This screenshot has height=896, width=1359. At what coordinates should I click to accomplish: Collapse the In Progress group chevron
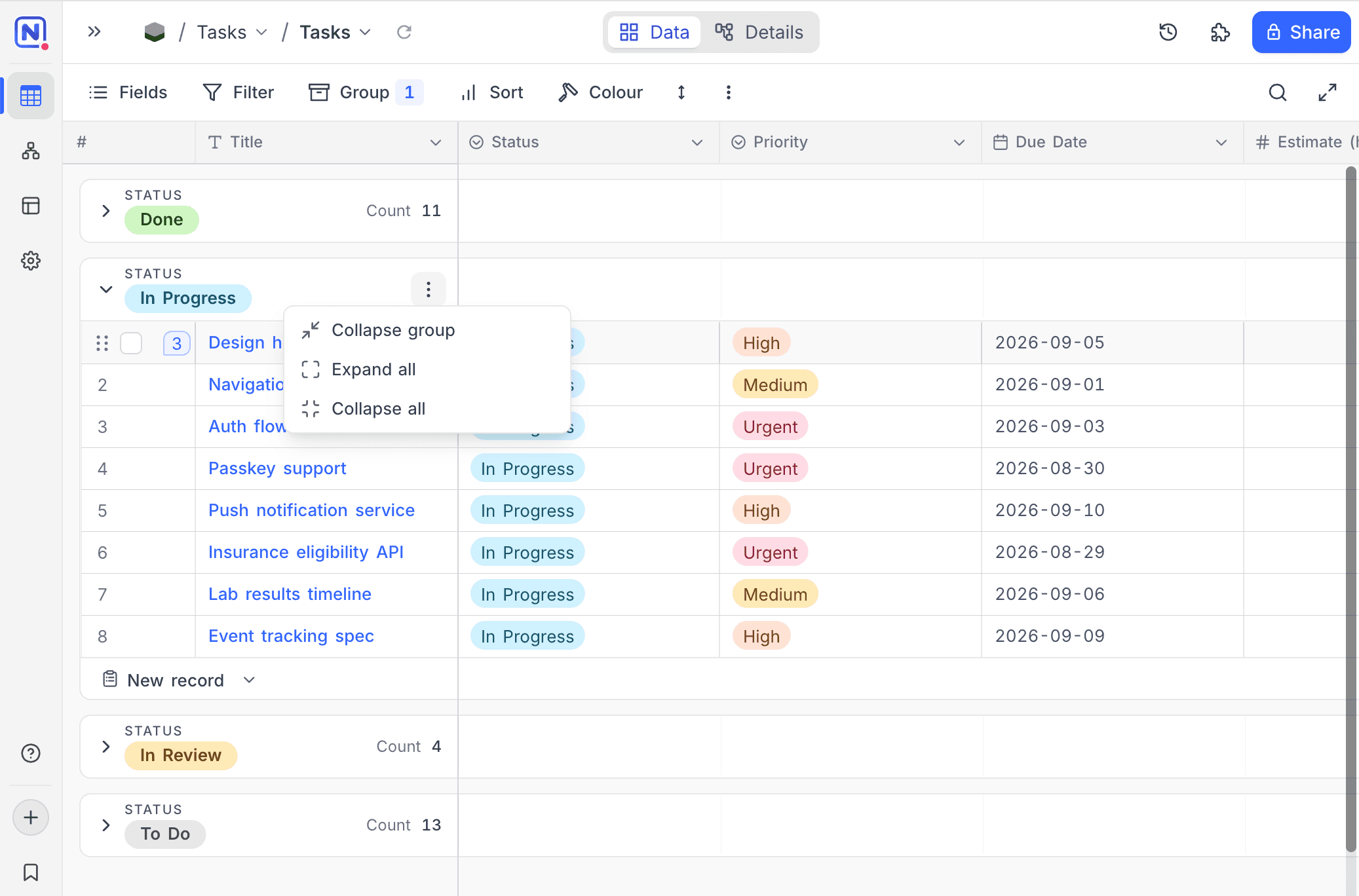[x=105, y=289]
